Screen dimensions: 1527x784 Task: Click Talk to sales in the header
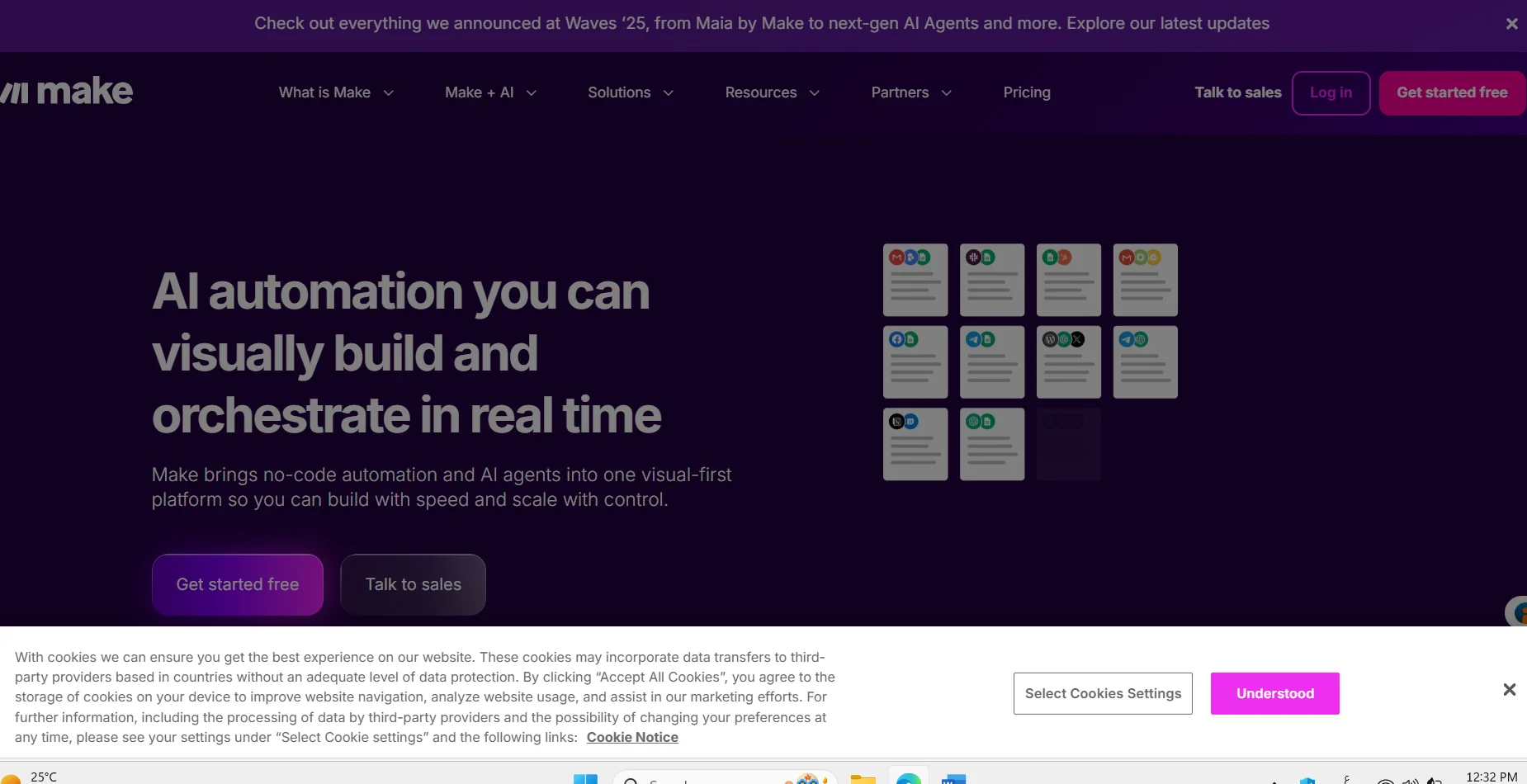[1237, 92]
